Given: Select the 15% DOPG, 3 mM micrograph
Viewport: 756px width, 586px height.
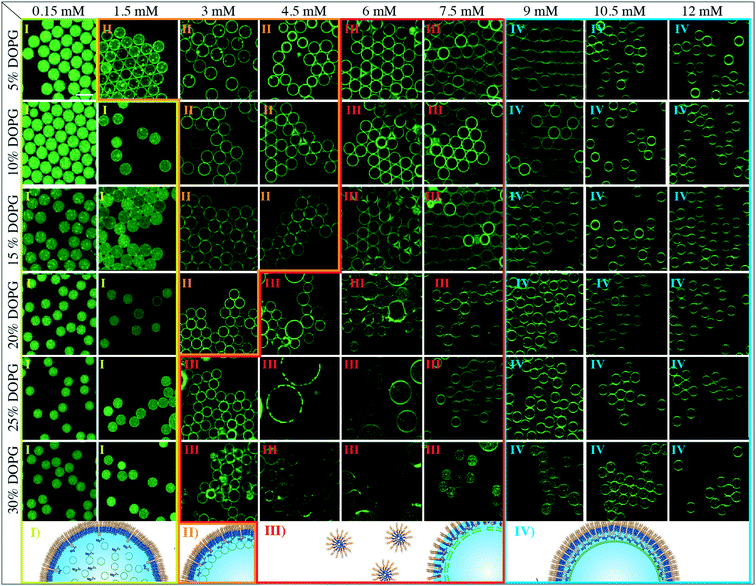Looking at the screenshot, I should point(218,229).
